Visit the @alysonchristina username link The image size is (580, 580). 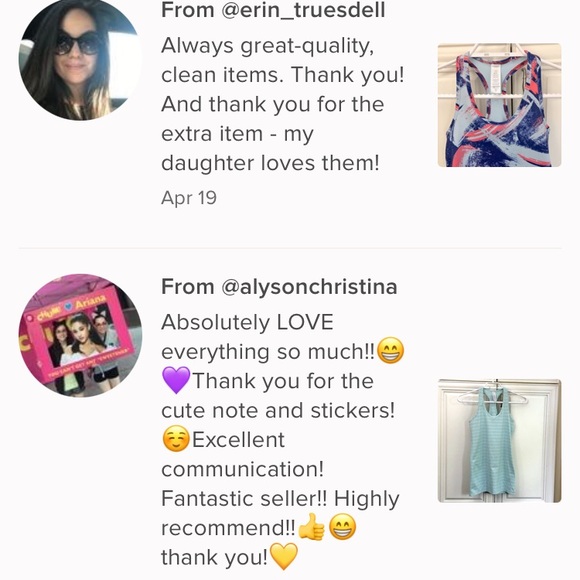pos(309,287)
